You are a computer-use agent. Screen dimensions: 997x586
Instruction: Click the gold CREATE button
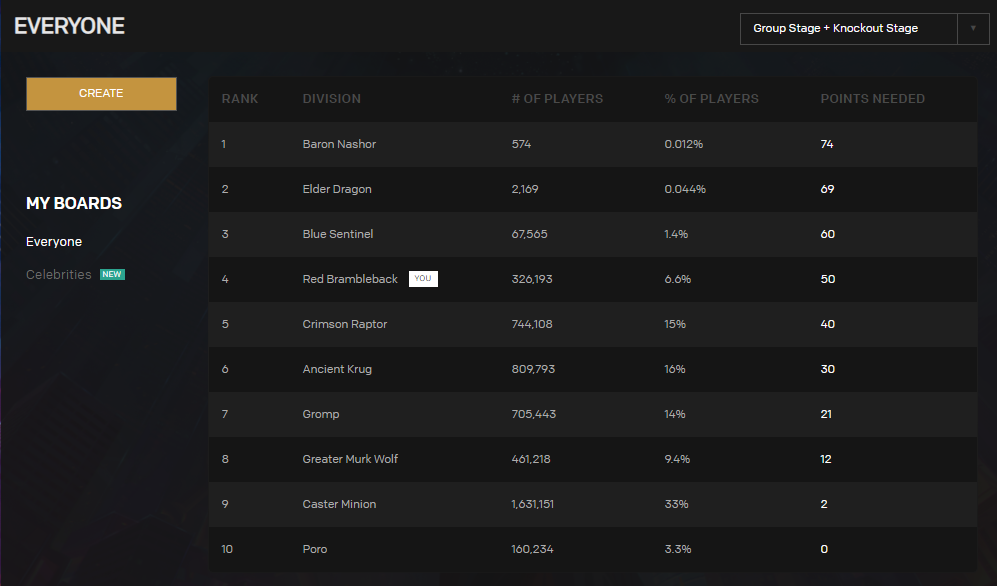tap(101, 93)
